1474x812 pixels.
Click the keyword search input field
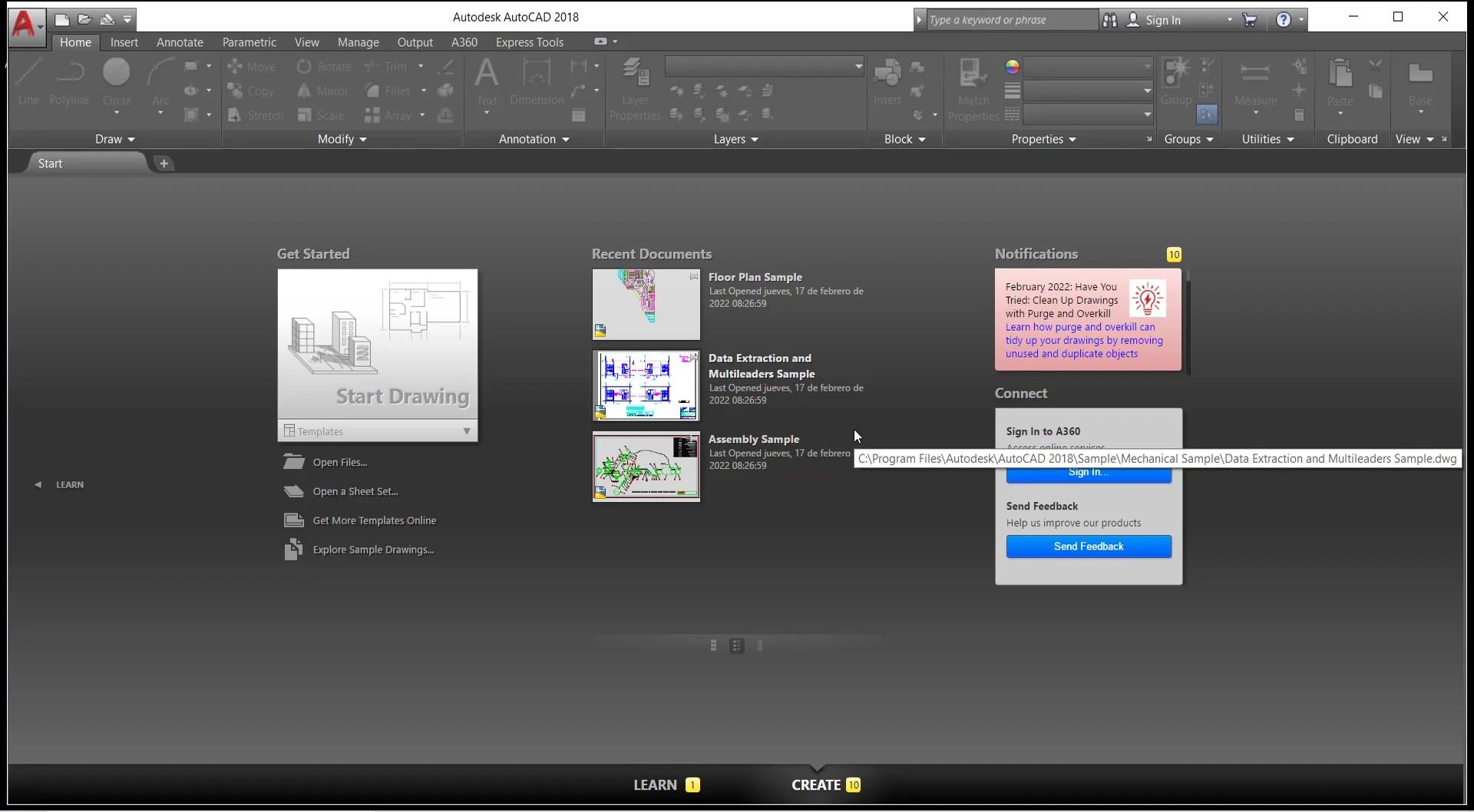(1012, 20)
